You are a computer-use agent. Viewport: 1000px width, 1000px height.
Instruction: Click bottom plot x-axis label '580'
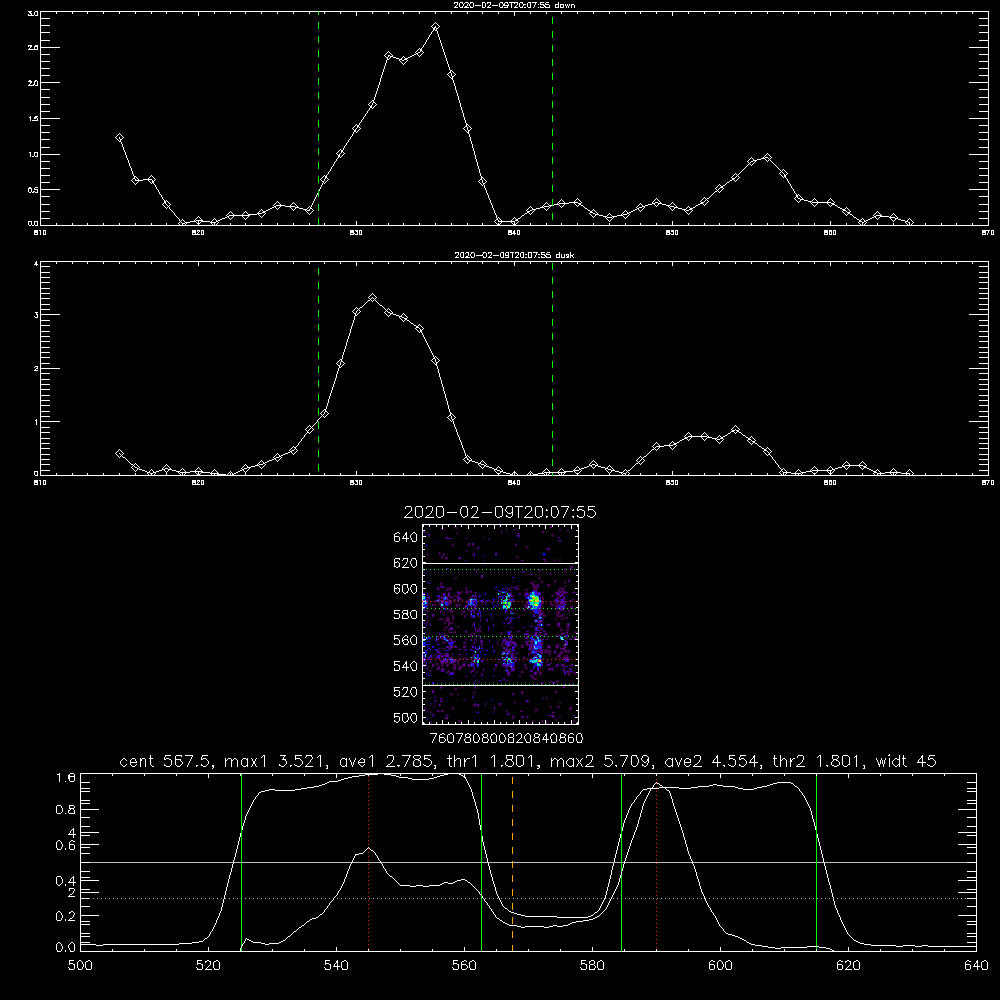pyautogui.click(x=592, y=966)
